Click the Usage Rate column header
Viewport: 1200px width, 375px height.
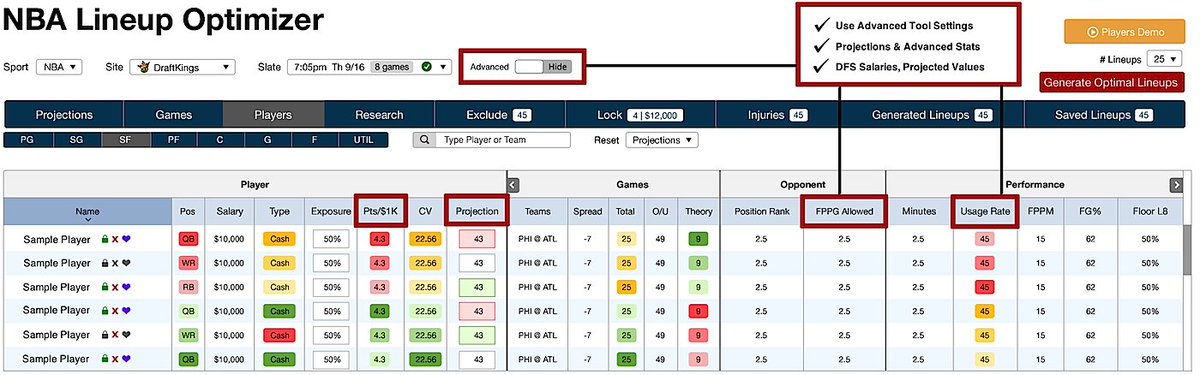(x=984, y=211)
